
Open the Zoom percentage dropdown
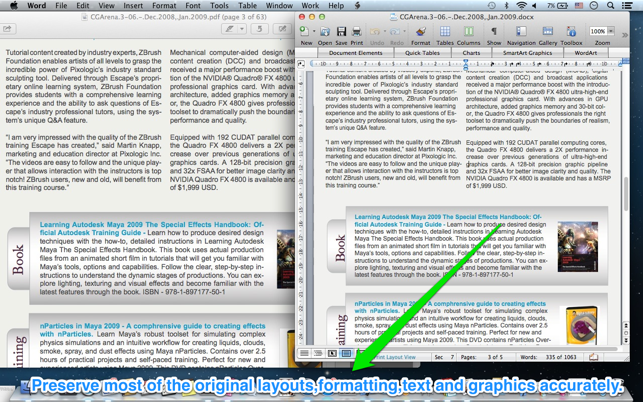click(611, 31)
